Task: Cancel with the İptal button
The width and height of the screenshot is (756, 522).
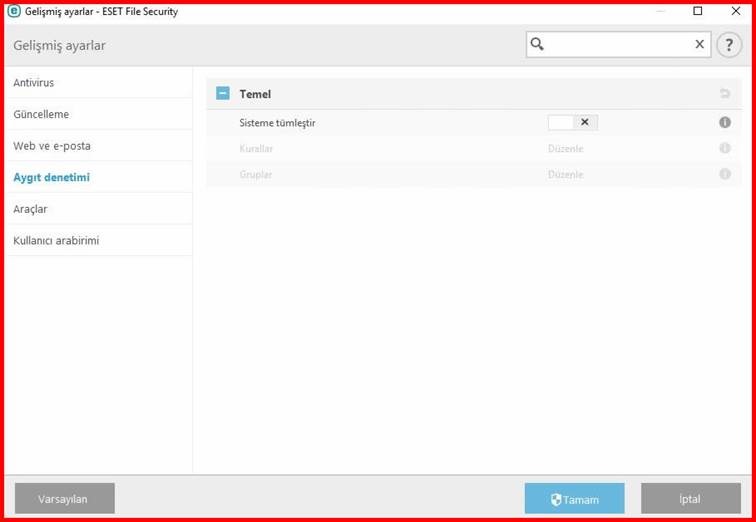Action: [690, 498]
